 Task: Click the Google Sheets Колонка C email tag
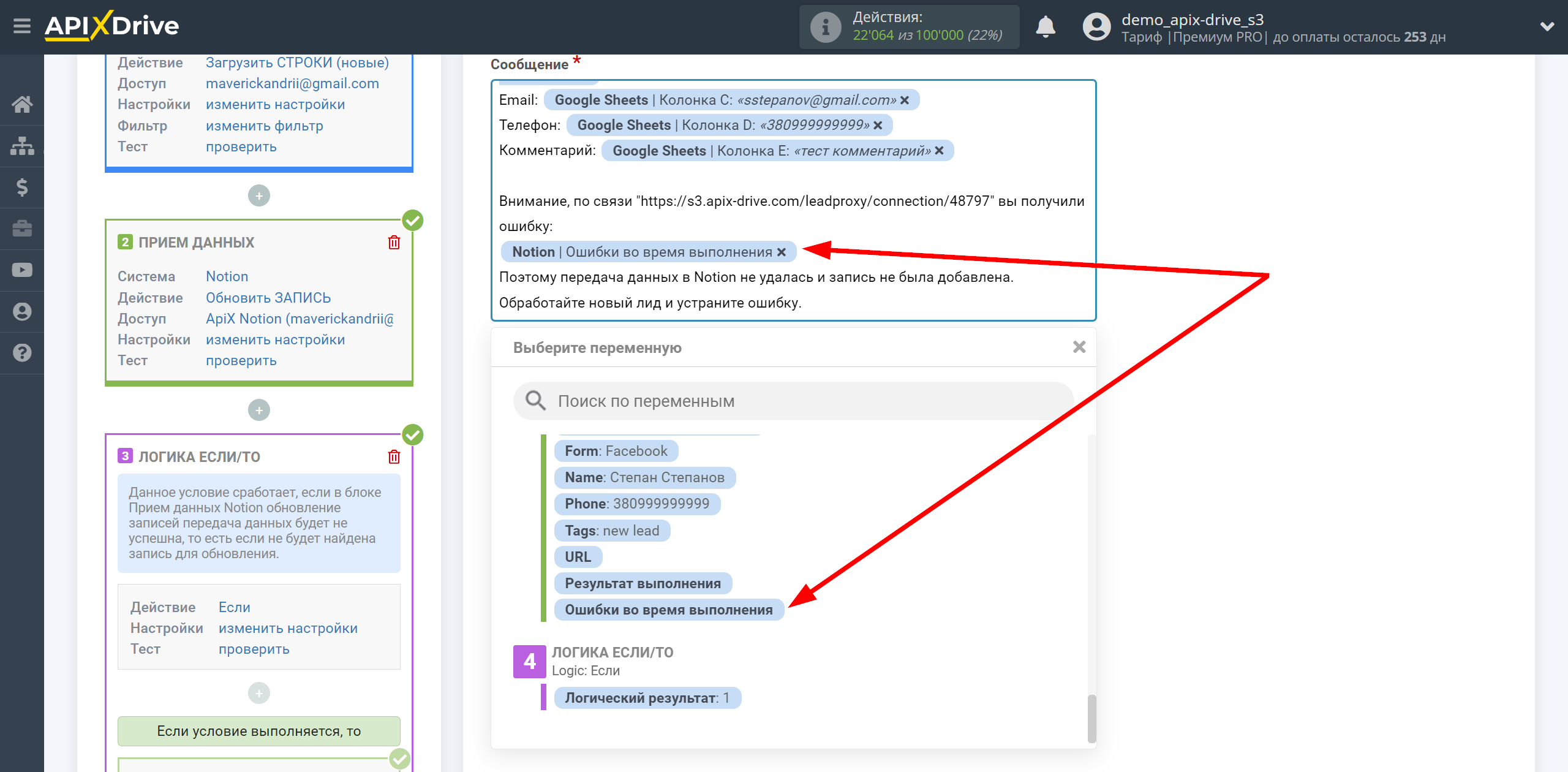point(731,100)
